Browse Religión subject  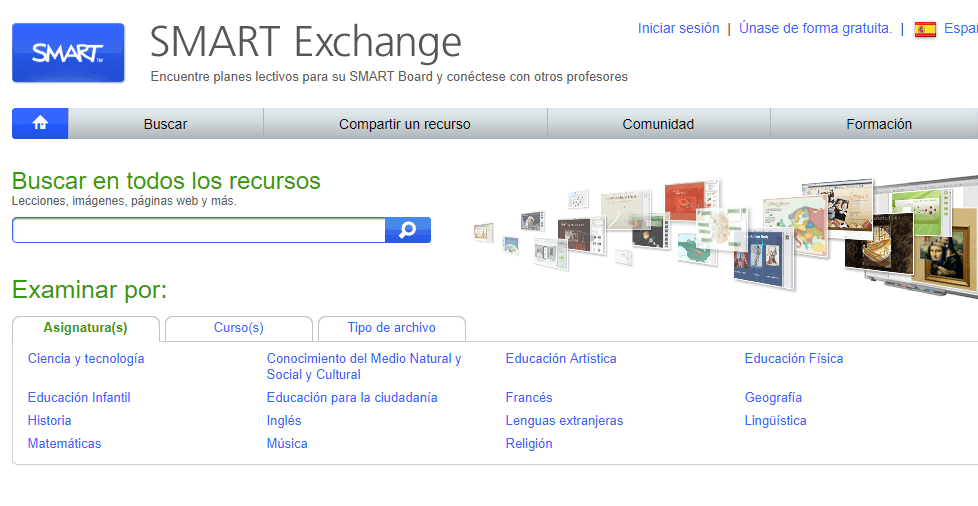coord(529,444)
